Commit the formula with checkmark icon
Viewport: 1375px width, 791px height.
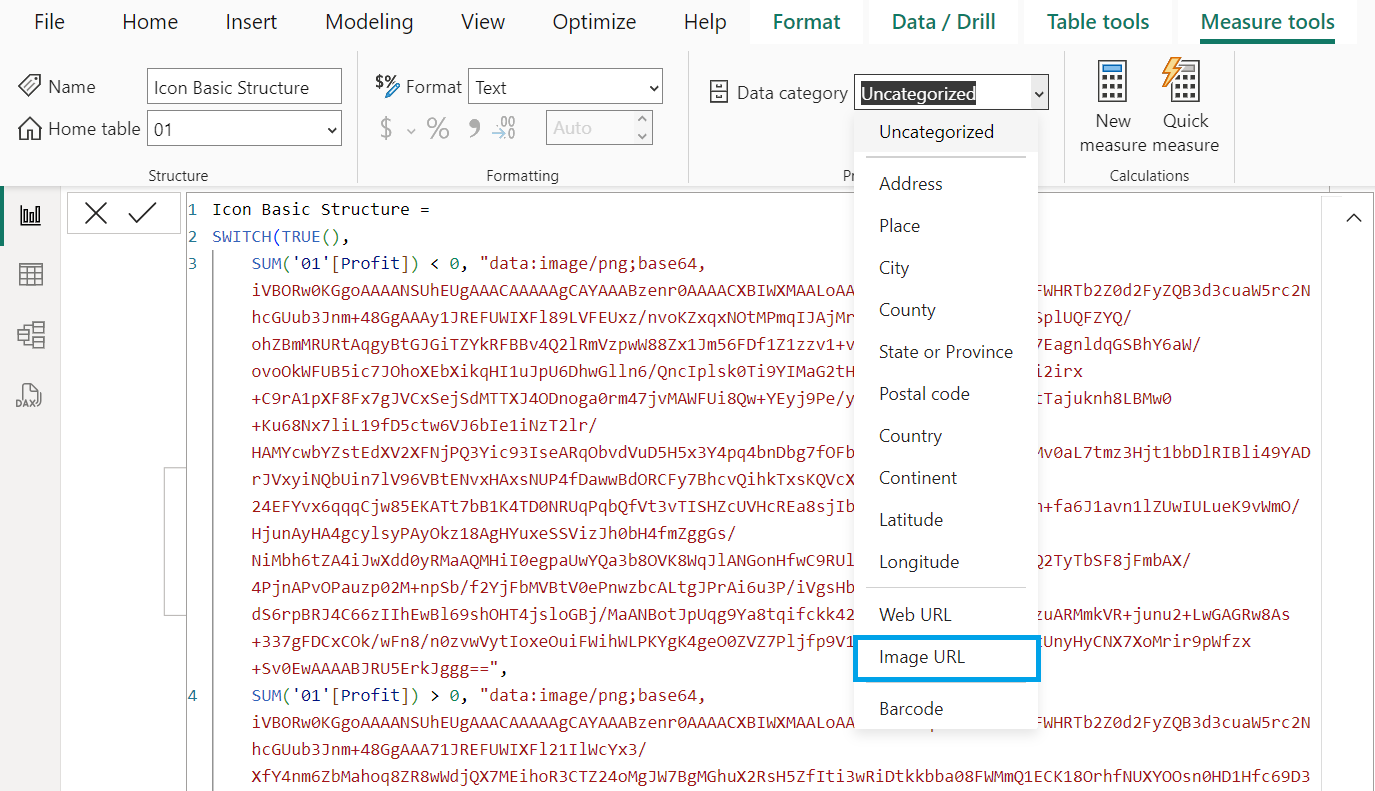tap(143, 213)
